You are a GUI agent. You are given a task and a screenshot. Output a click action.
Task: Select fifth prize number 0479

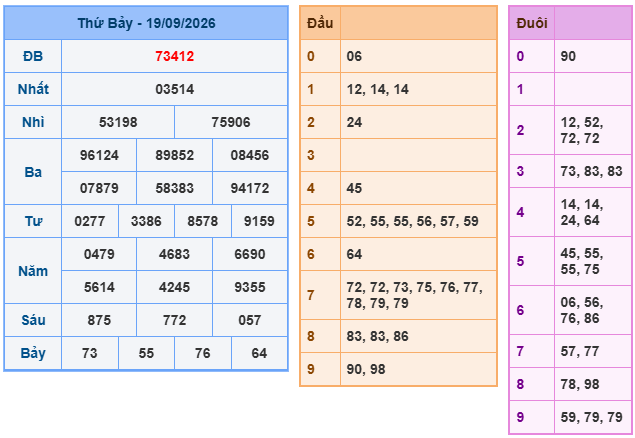tap(99, 254)
